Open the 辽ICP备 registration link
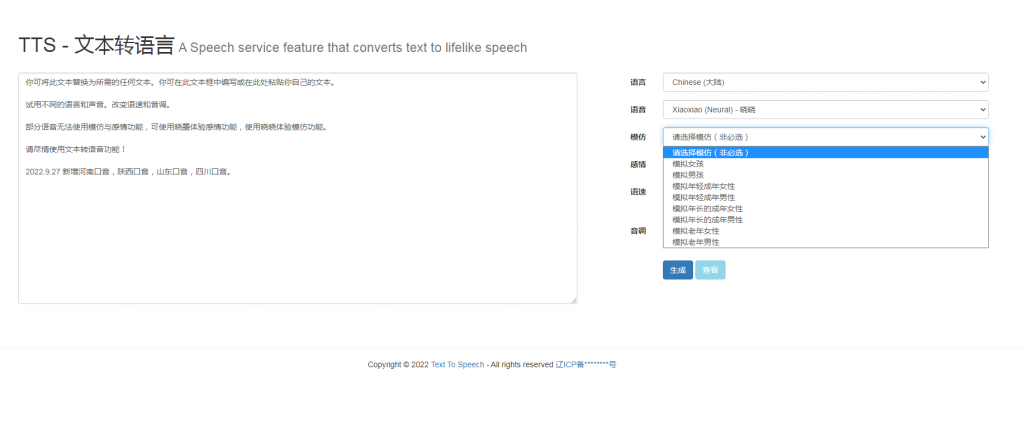Image resolution: width=1024 pixels, height=422 pixels. pyautogui.click(x=585, y=365)
